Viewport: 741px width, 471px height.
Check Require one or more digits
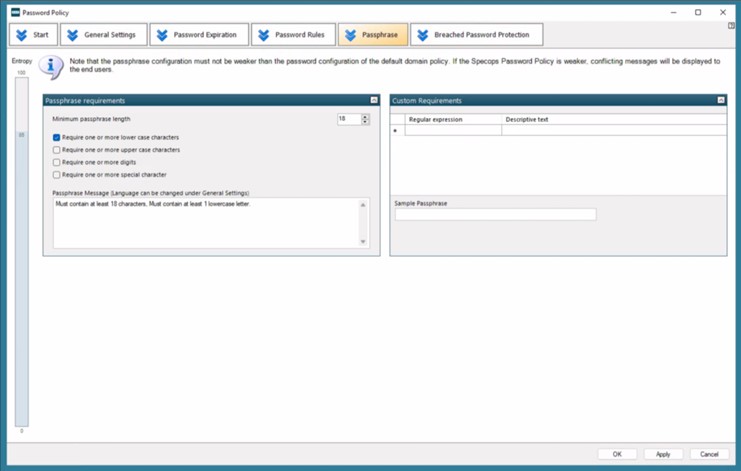click(57, 162)
